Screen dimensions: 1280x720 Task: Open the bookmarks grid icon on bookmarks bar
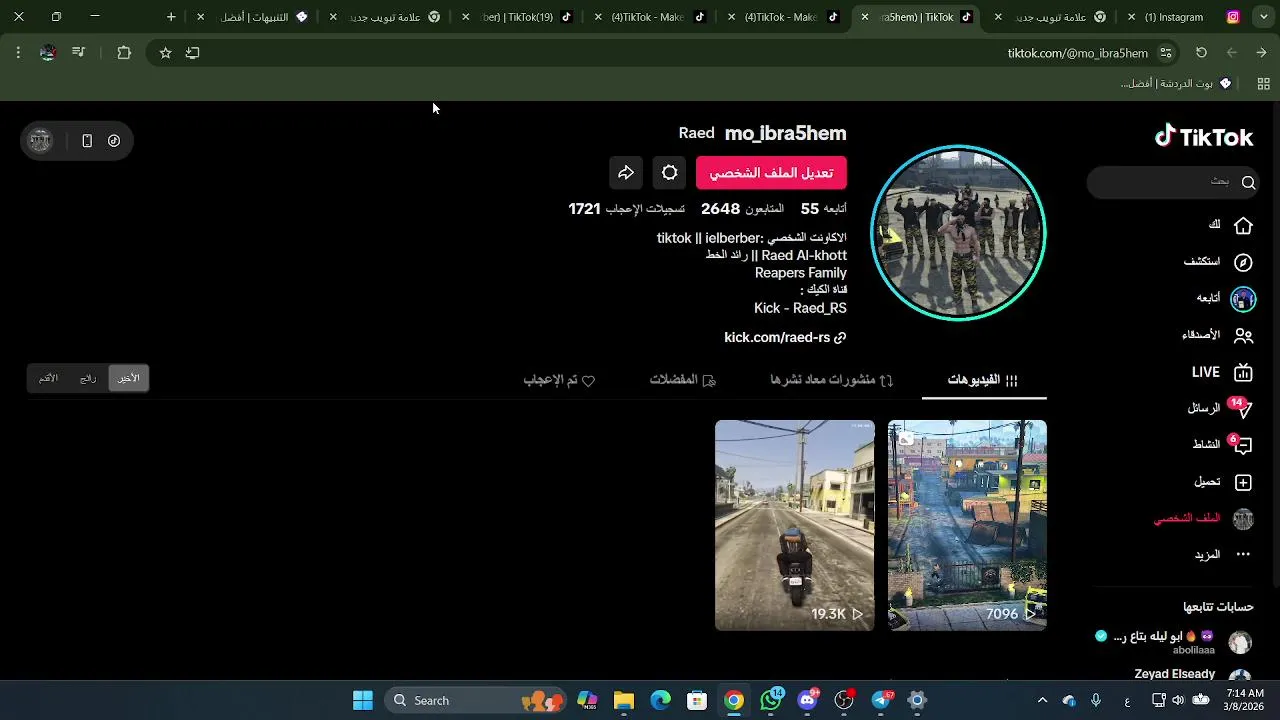pyautogui.click(x=1263, y=84)
